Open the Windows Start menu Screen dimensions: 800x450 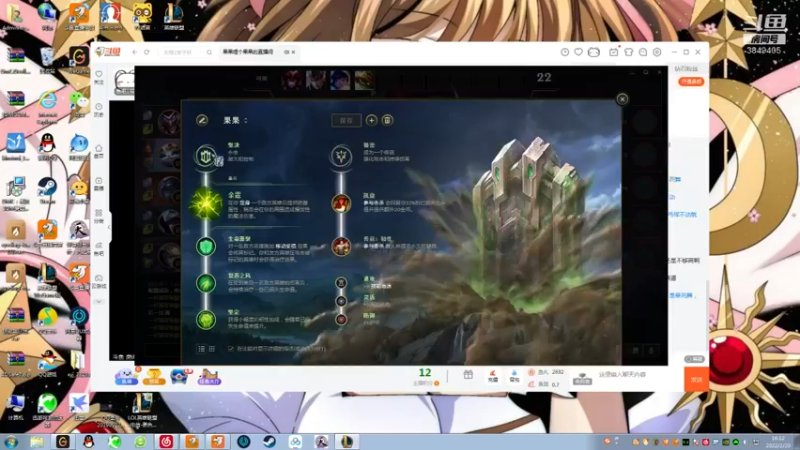tap(11, 441)
